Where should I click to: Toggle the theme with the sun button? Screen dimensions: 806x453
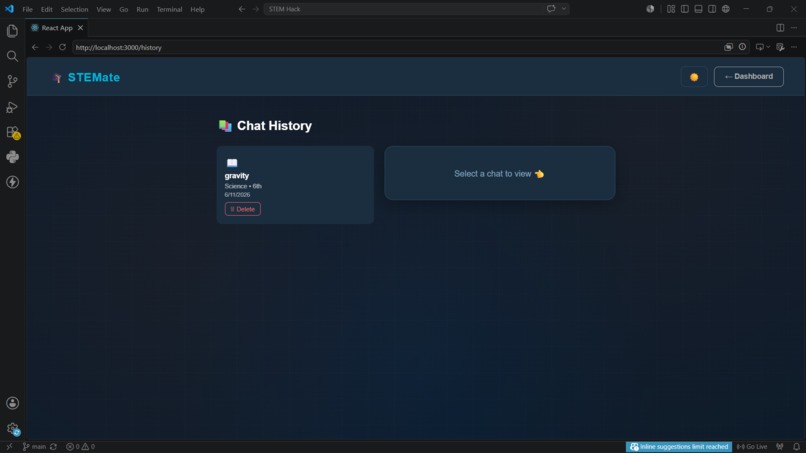pos(694,77)
